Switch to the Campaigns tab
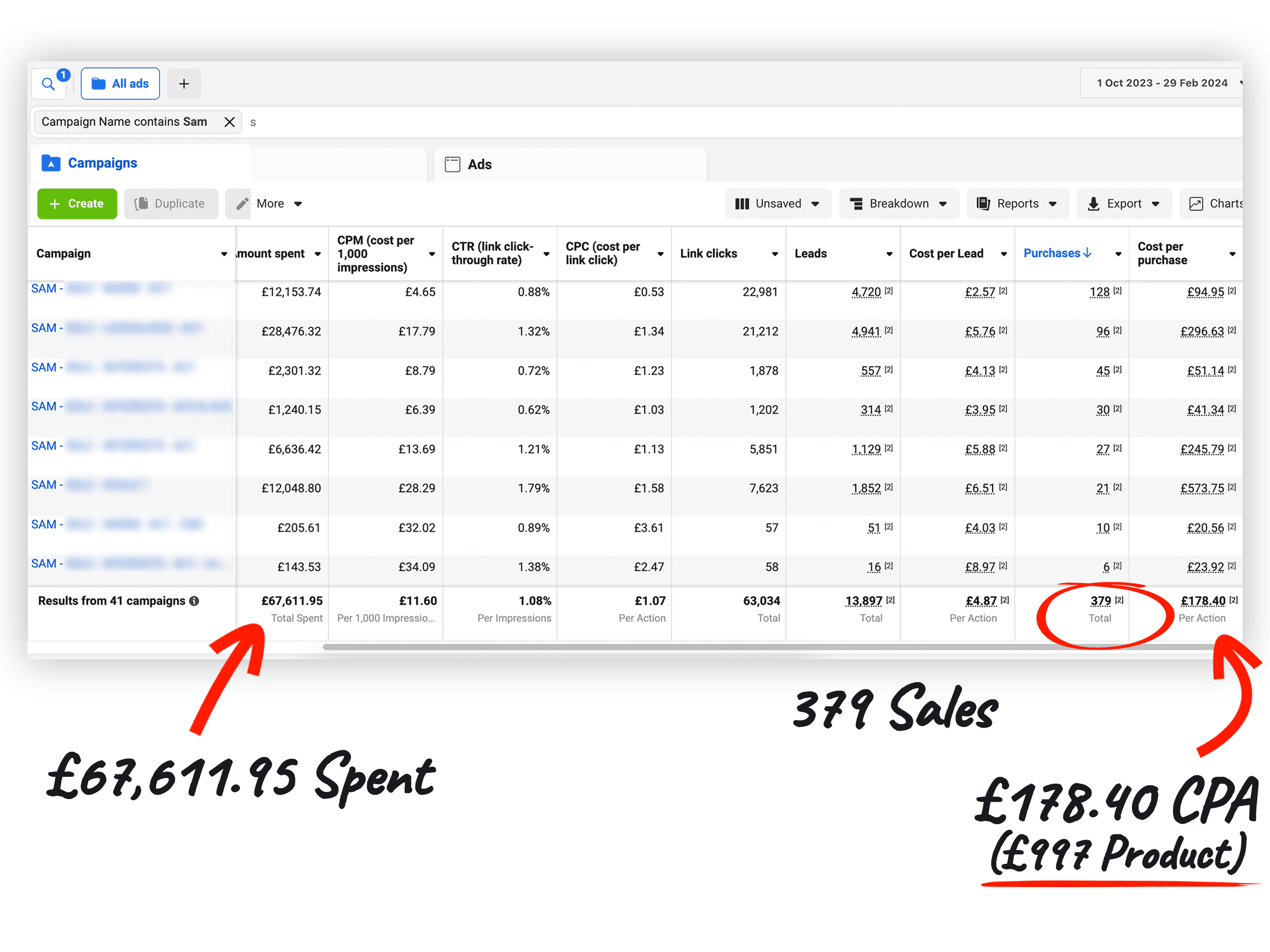 click(x=102, y=164)
